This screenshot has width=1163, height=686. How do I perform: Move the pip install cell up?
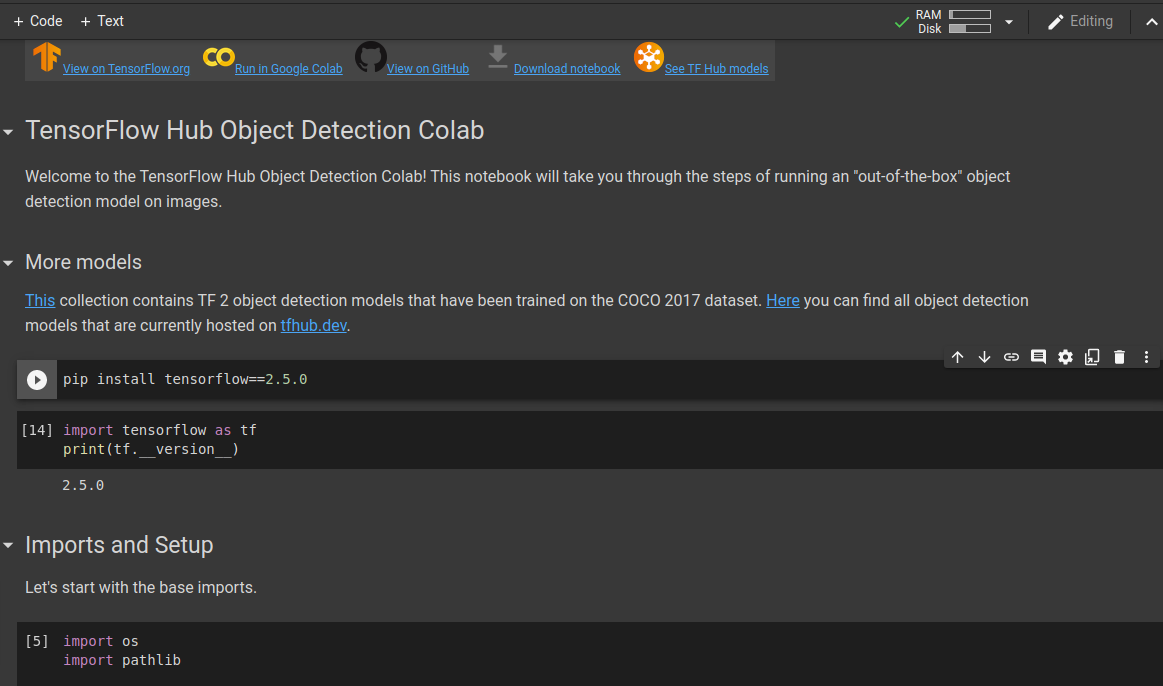(957, 357)
